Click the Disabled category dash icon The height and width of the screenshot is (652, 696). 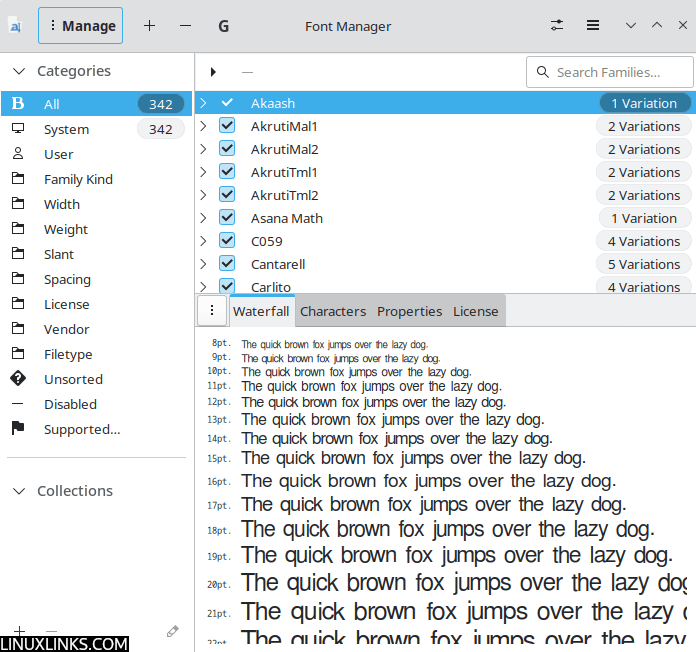[18, 404]
